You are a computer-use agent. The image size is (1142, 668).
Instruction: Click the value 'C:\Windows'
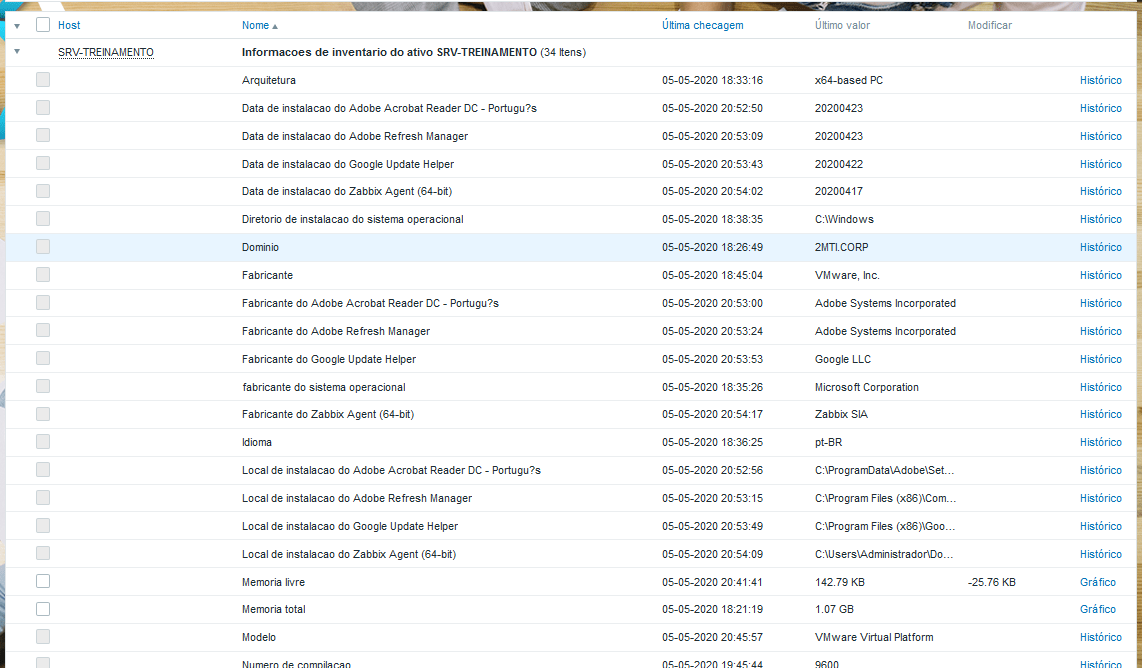click(x=844, y=219)
